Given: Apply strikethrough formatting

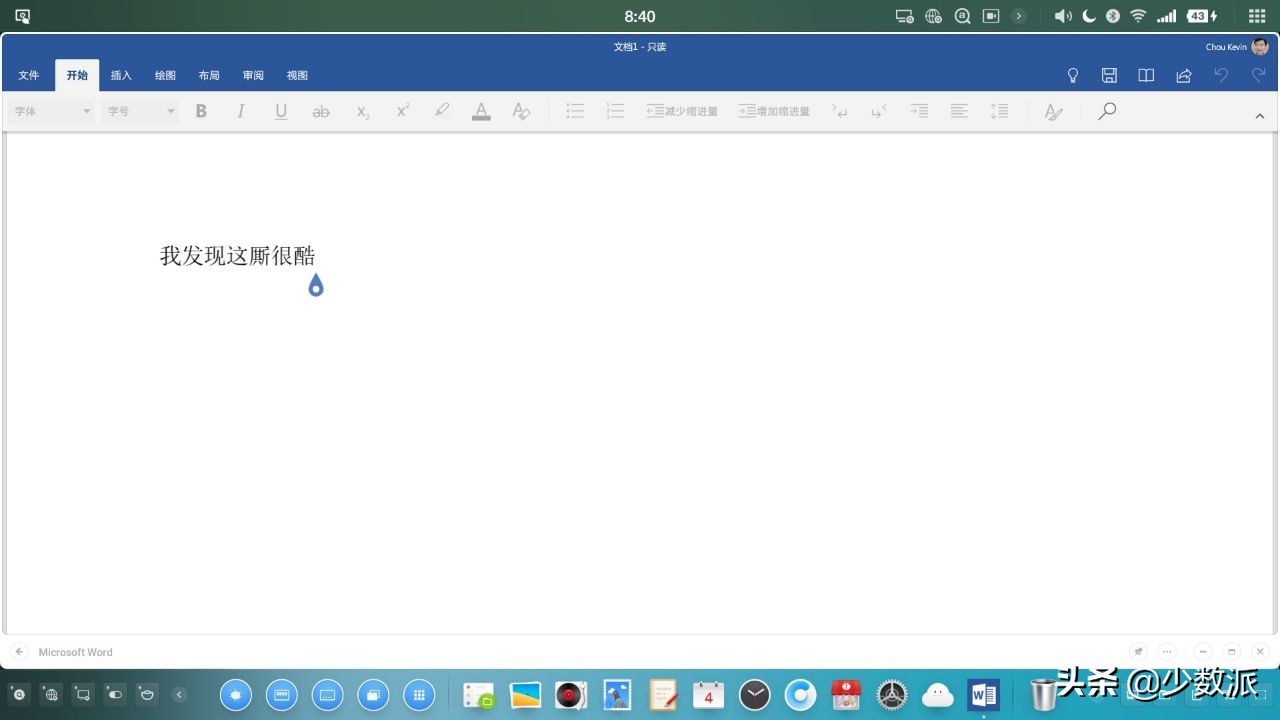Looking at the screenshot, I should click(321, 111).
